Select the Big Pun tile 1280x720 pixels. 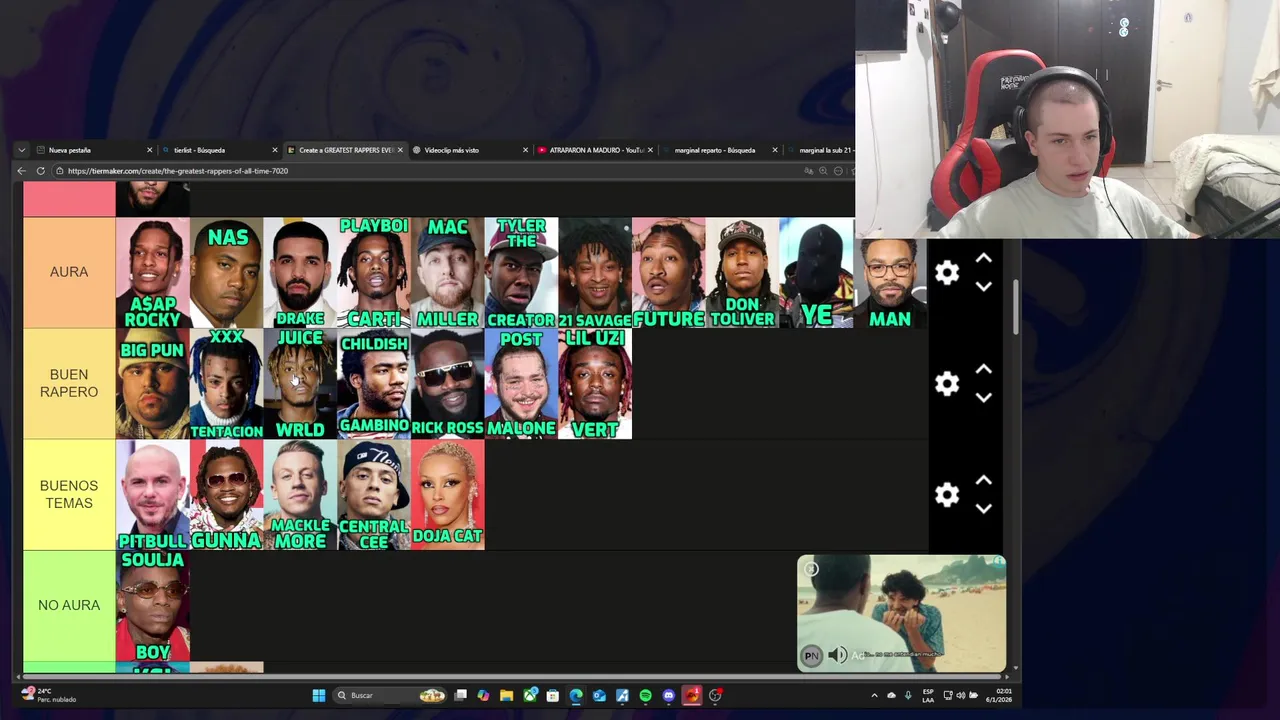click(x=152, y=384)
